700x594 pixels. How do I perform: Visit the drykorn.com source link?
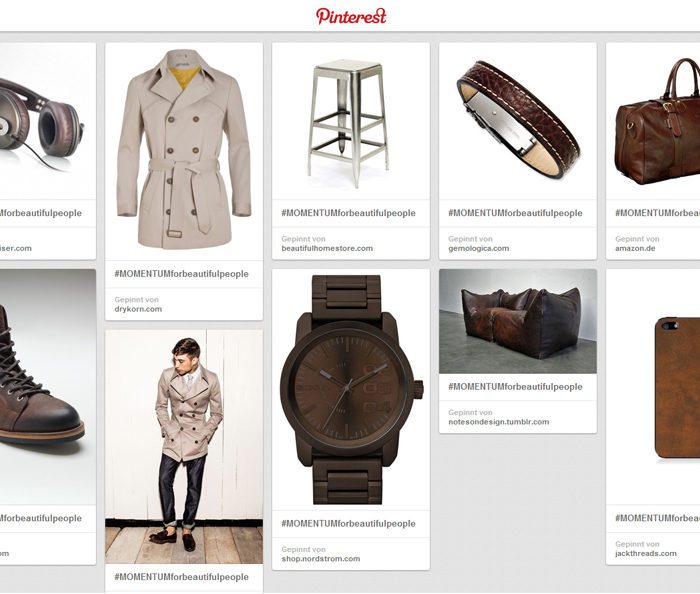click(138, 309)
